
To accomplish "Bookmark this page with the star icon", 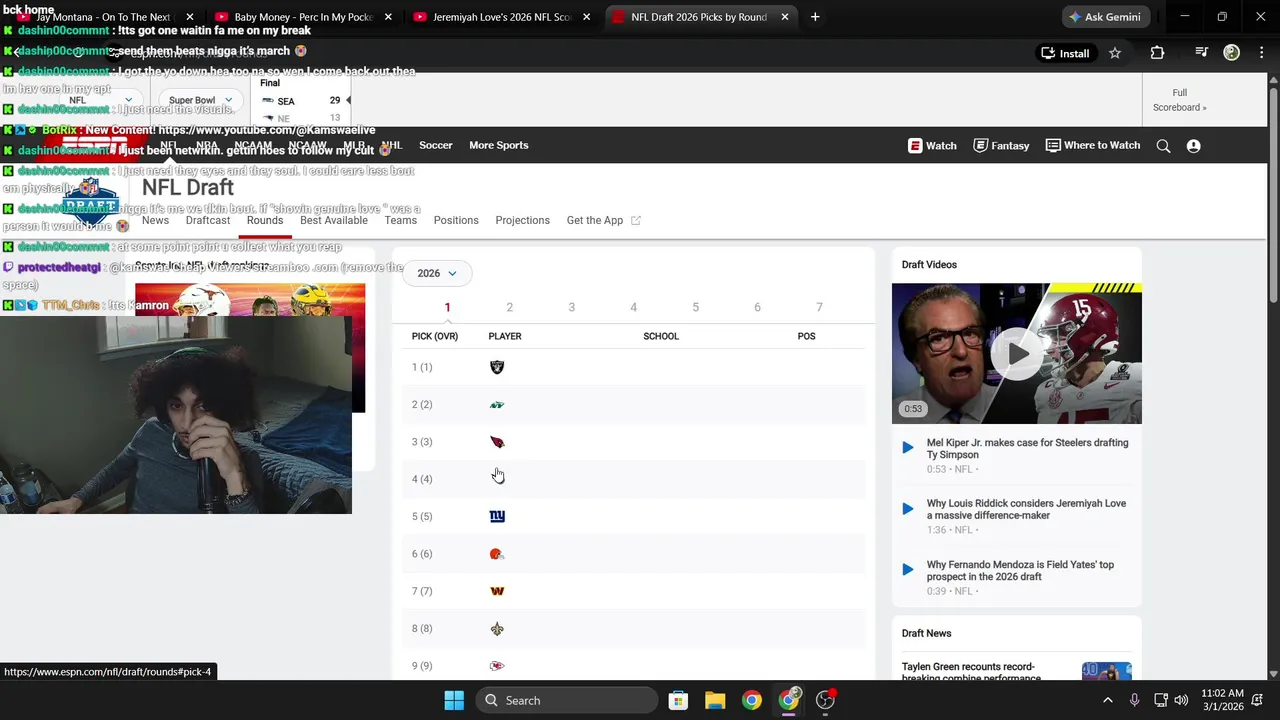I will (x=1115, y=53).
